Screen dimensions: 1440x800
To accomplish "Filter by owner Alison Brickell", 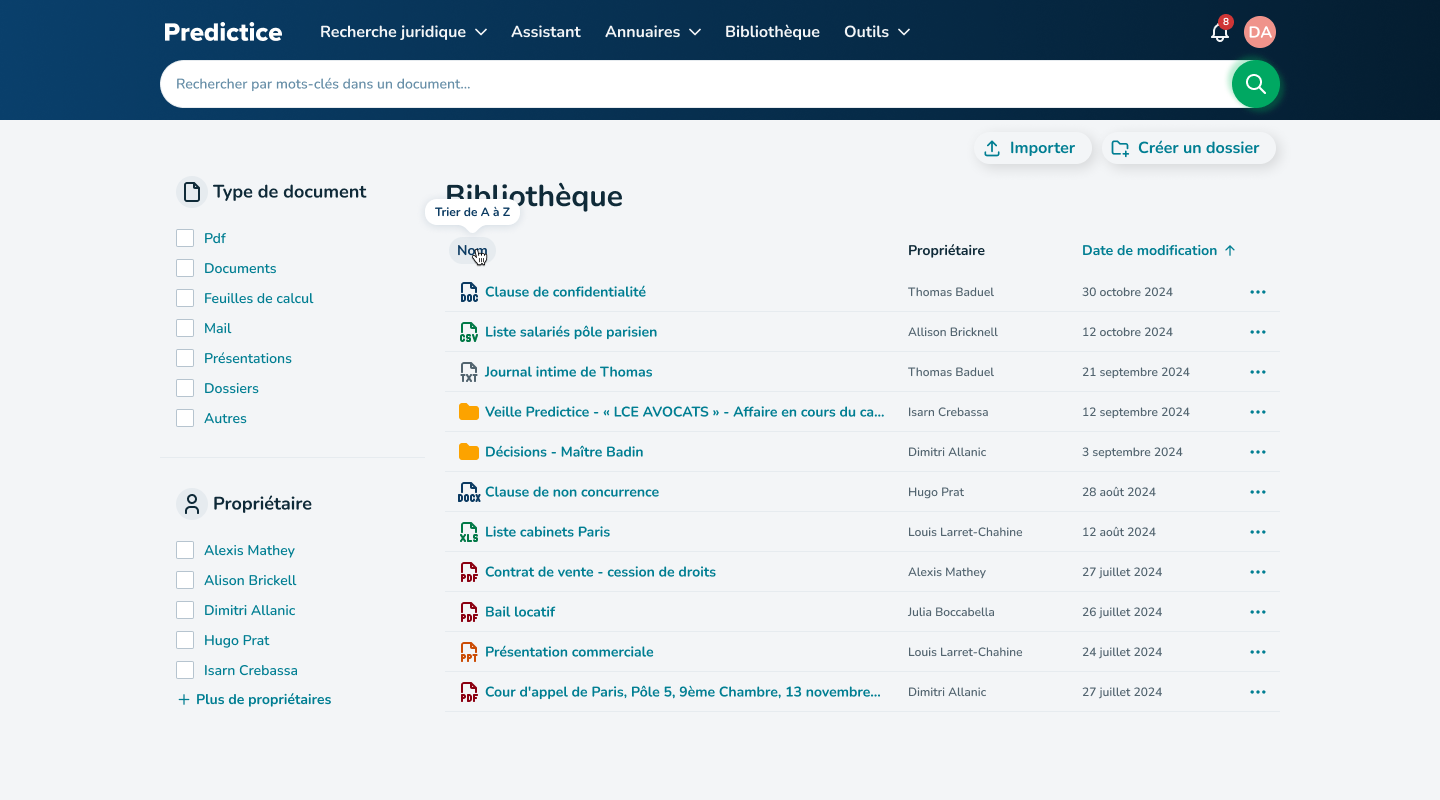I will (x=185, y=580).
